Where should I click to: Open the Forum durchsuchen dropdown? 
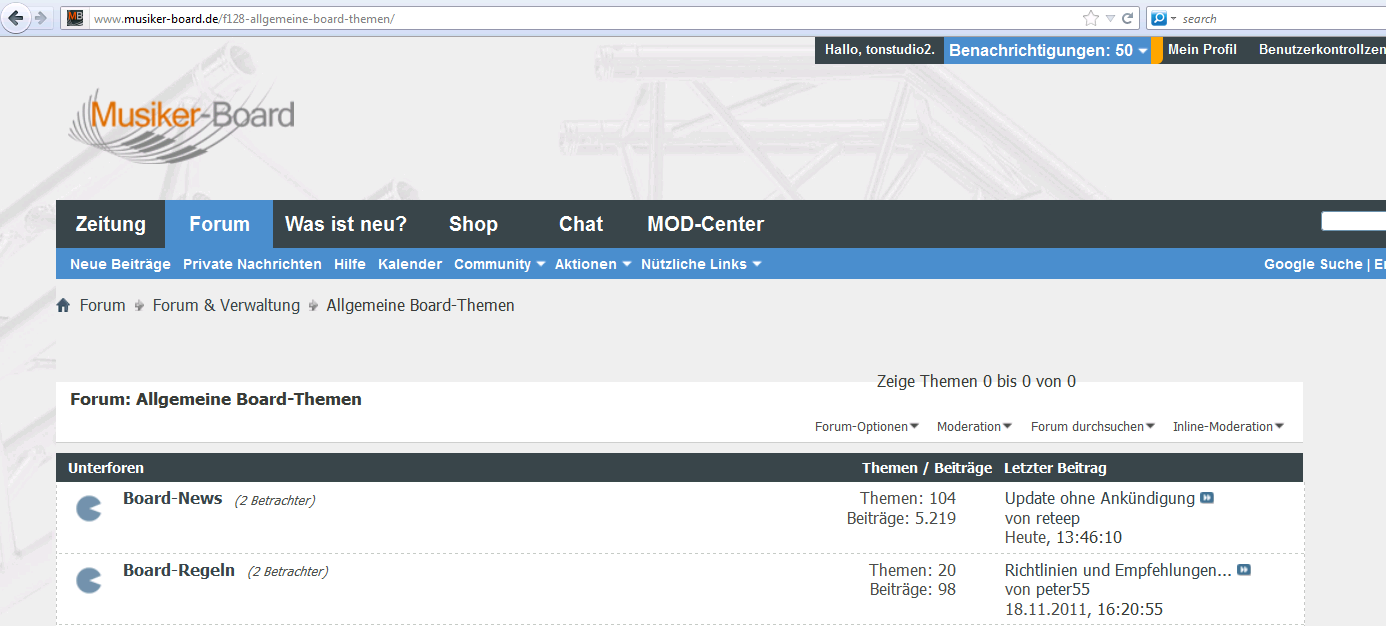coord(1093,426)
